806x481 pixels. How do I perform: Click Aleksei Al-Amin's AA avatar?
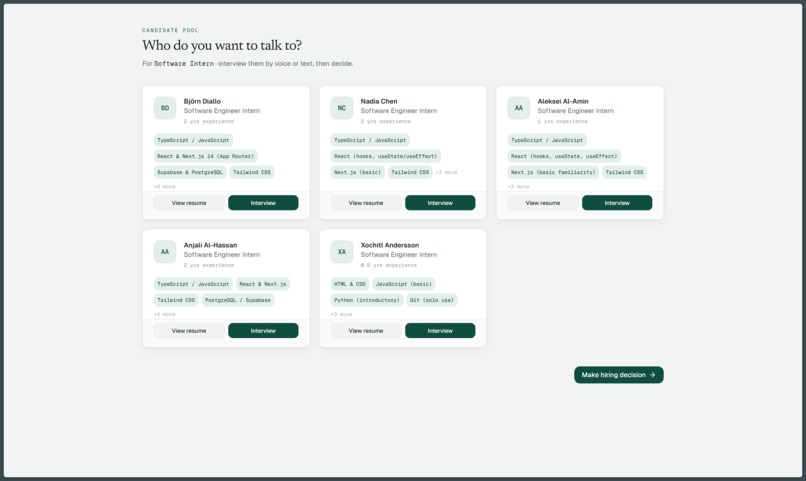click(518, 108)
